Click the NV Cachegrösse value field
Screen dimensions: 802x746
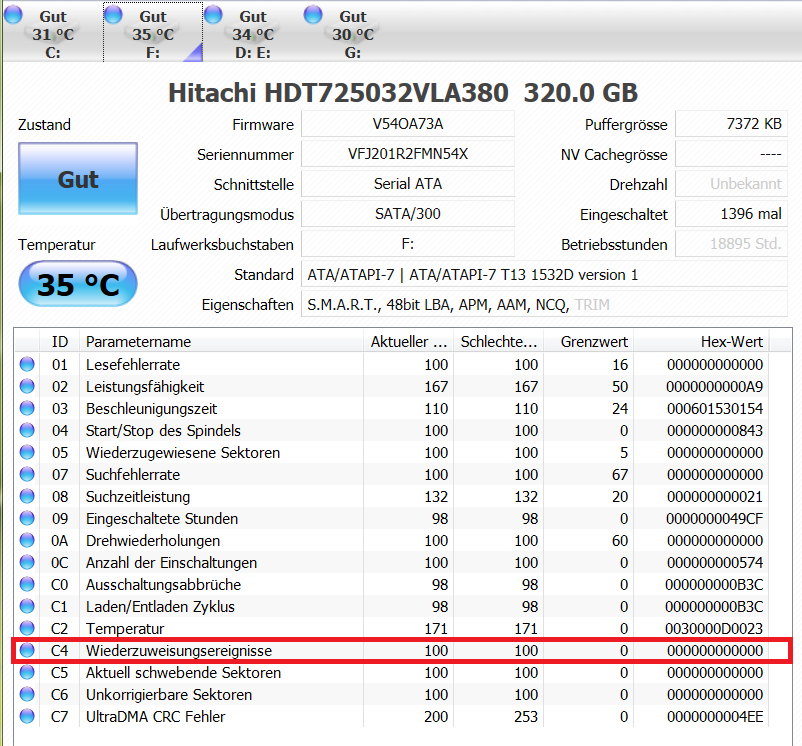[x=731, y=154]
